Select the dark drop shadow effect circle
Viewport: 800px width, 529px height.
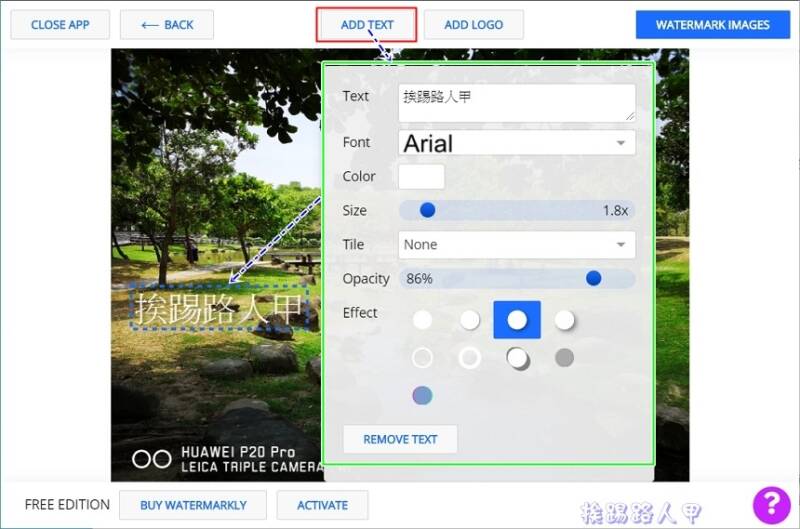coord(518,358)
